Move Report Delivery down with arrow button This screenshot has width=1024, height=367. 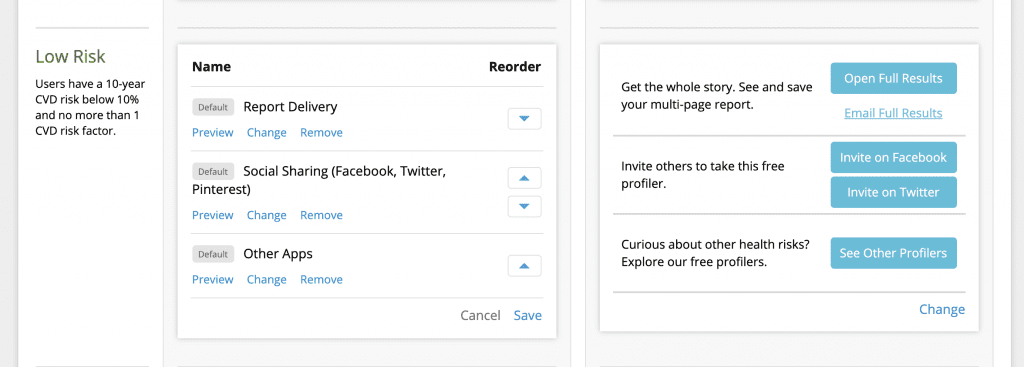click(x=524, y=119)
